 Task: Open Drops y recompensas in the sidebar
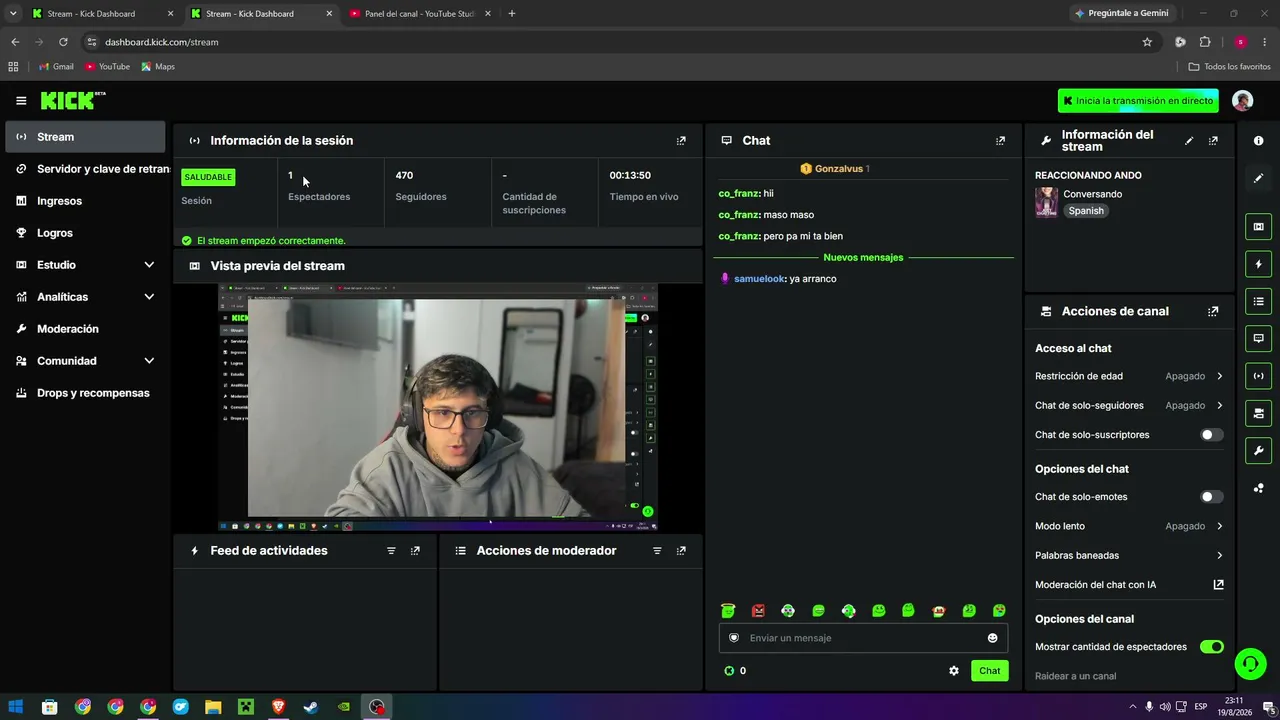[85, 393]
